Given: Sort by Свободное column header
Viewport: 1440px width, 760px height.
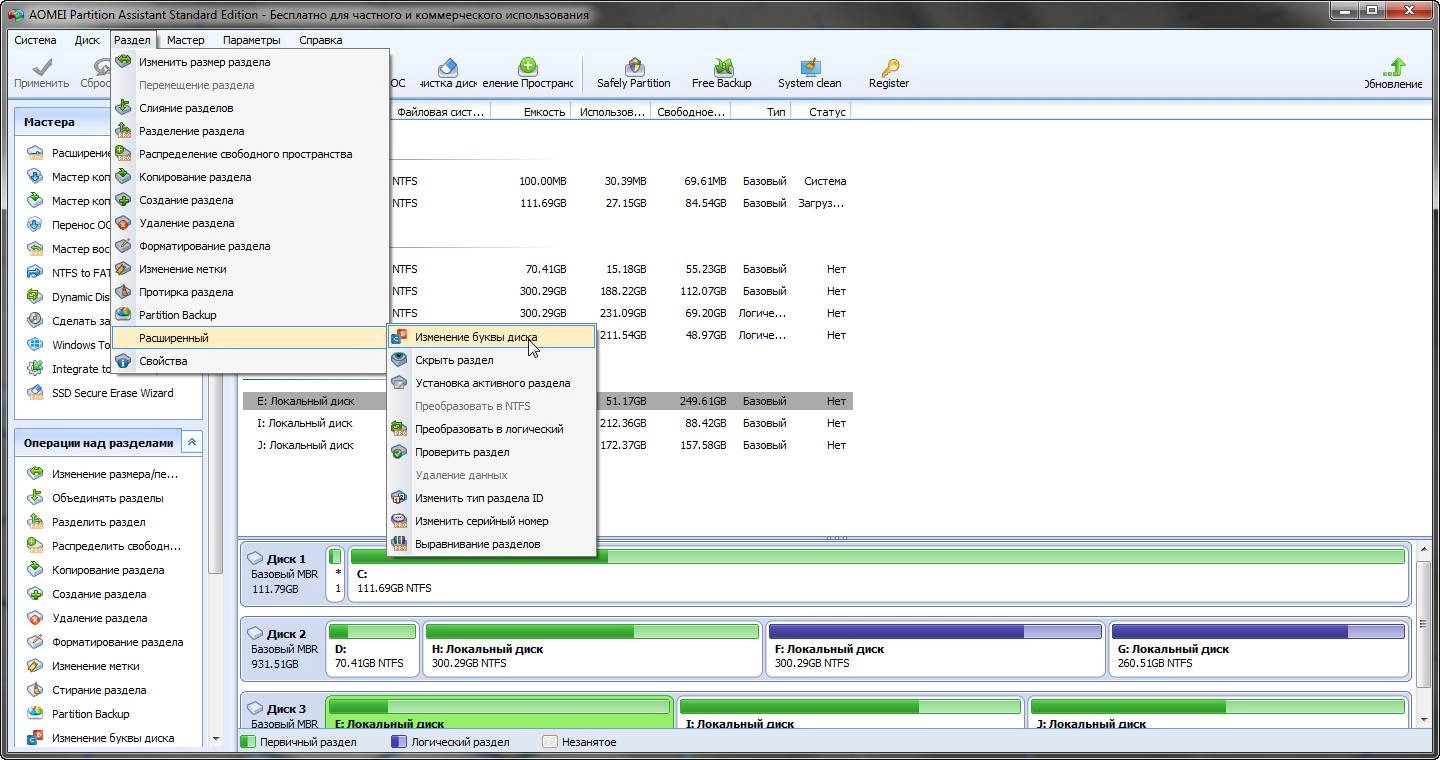Looking at the screenshot, I should 690,112.
